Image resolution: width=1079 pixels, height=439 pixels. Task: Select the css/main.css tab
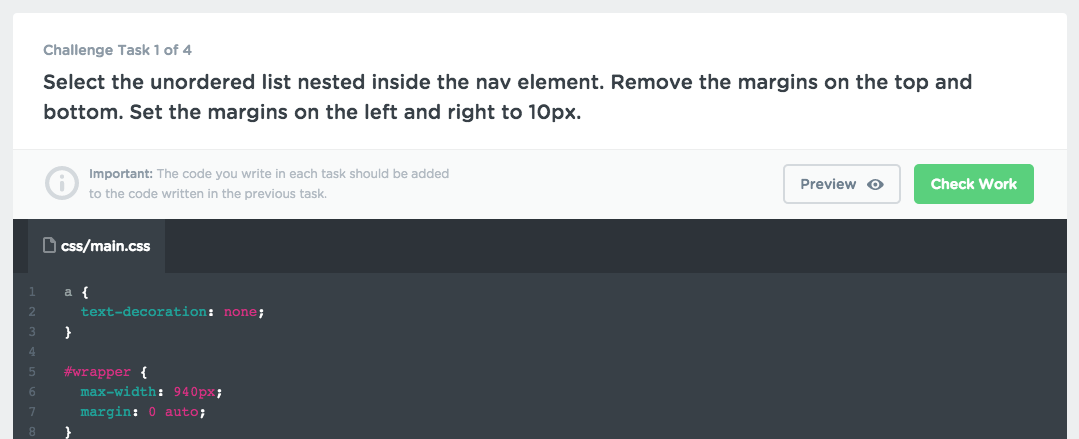(96, 246)
